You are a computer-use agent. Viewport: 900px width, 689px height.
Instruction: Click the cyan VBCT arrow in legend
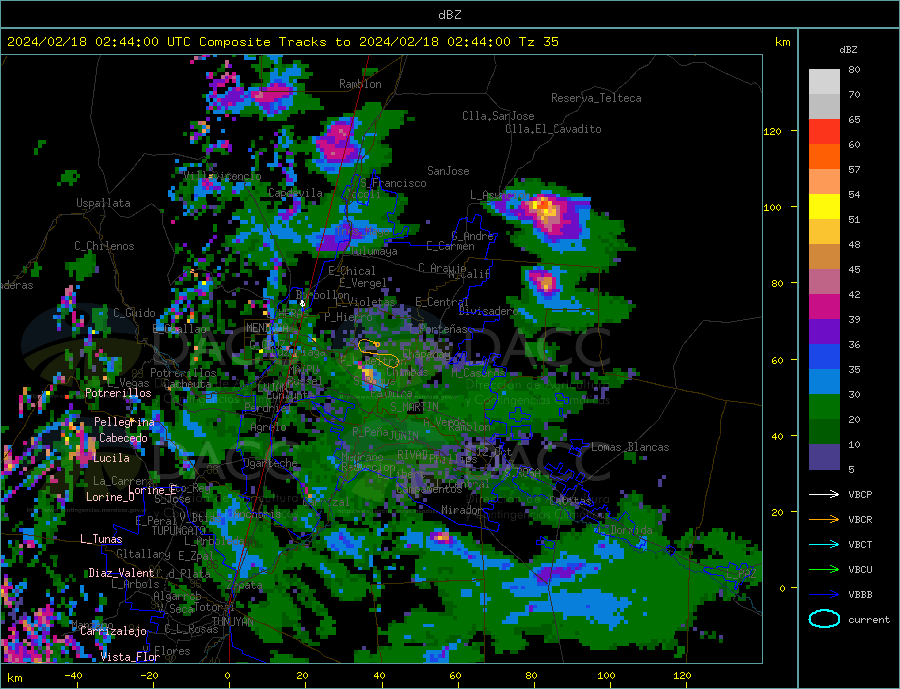tap(824, 544)
